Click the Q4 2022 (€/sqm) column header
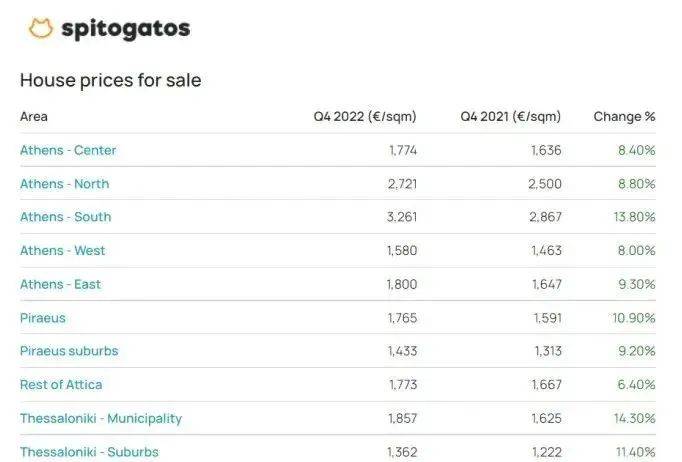 [x=365, y=117]
